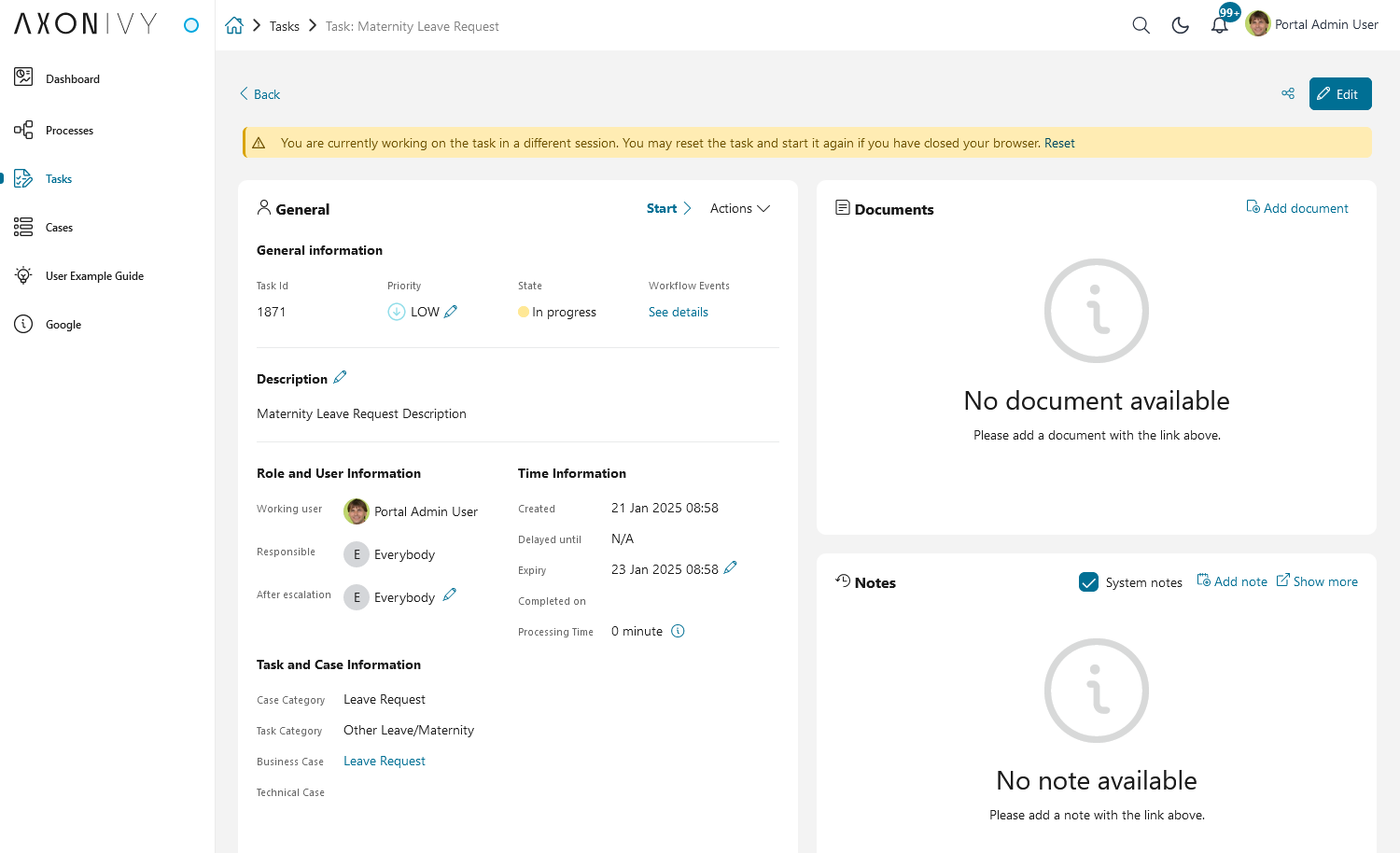This screenshot has width=1400, height=853.
Task: Click the After escalation Everybody avatar
Action: (357, 597)
